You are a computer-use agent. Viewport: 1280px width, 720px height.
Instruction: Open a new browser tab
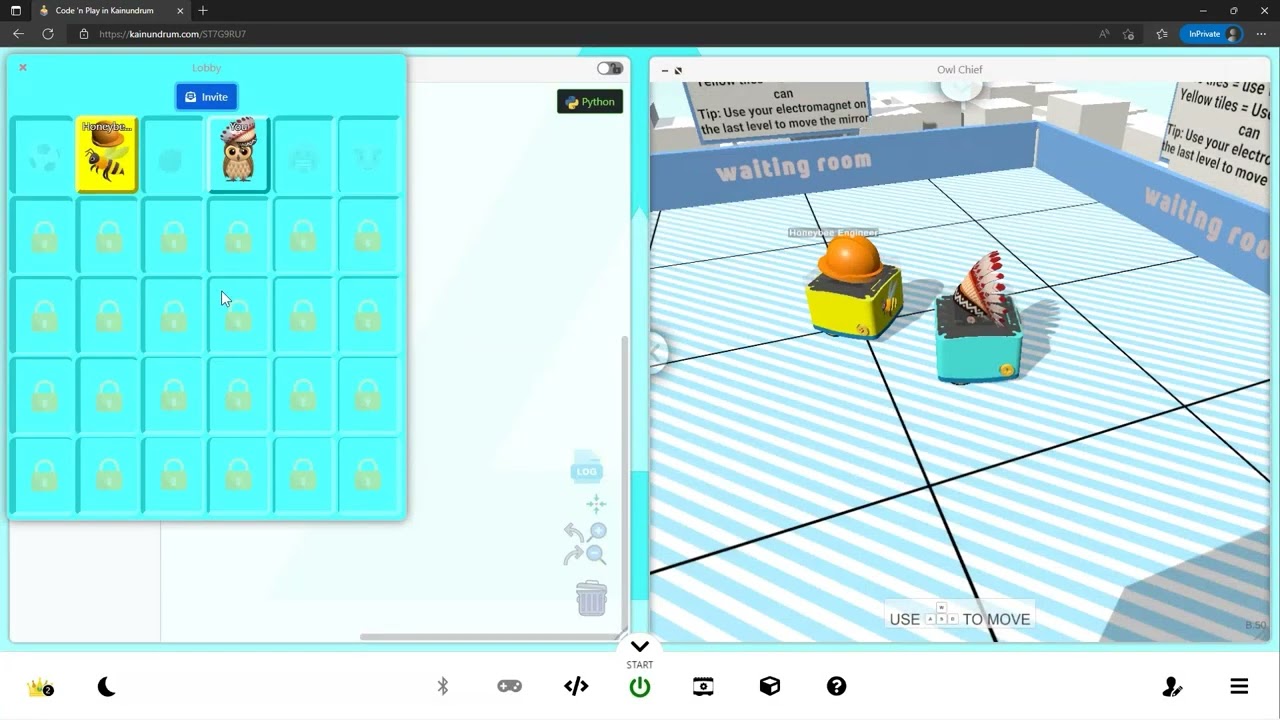click(203, 10)
